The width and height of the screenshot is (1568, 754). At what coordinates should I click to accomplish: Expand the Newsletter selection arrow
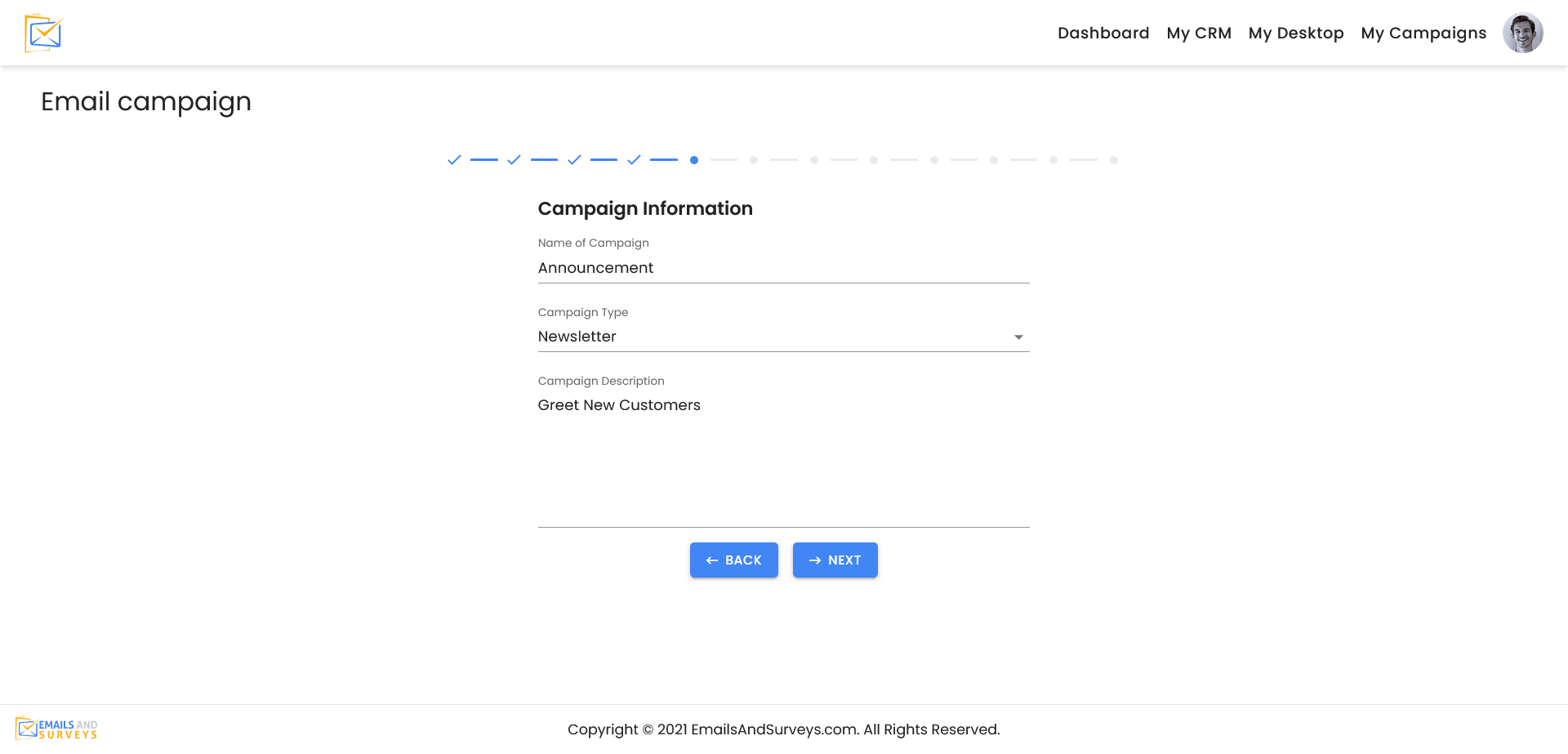(x=1018, y=337)
